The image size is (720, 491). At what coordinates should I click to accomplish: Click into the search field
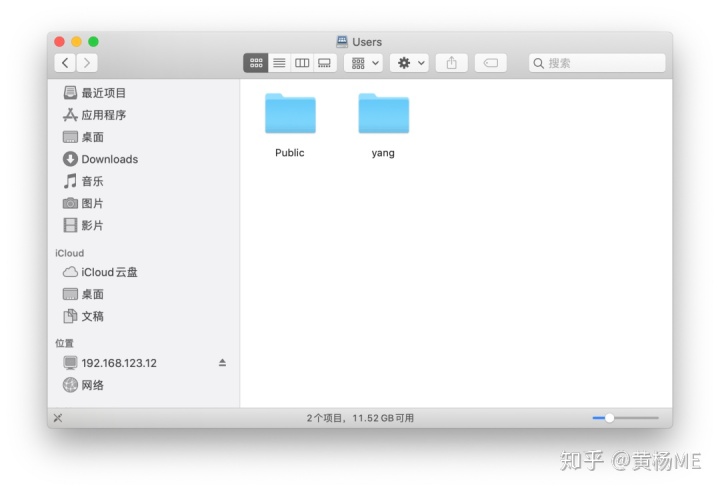tap(597, 63)
